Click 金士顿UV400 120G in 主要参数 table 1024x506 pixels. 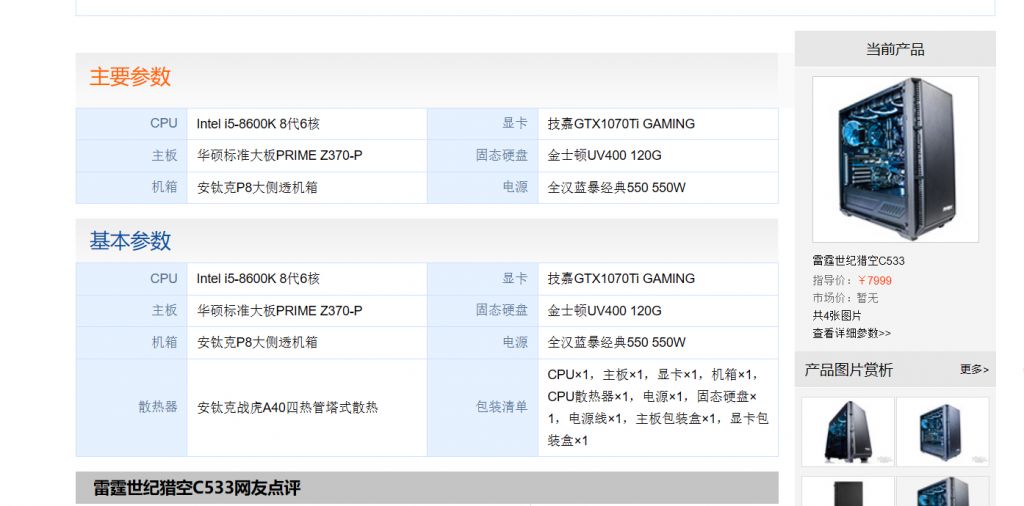tap(604, 155)
